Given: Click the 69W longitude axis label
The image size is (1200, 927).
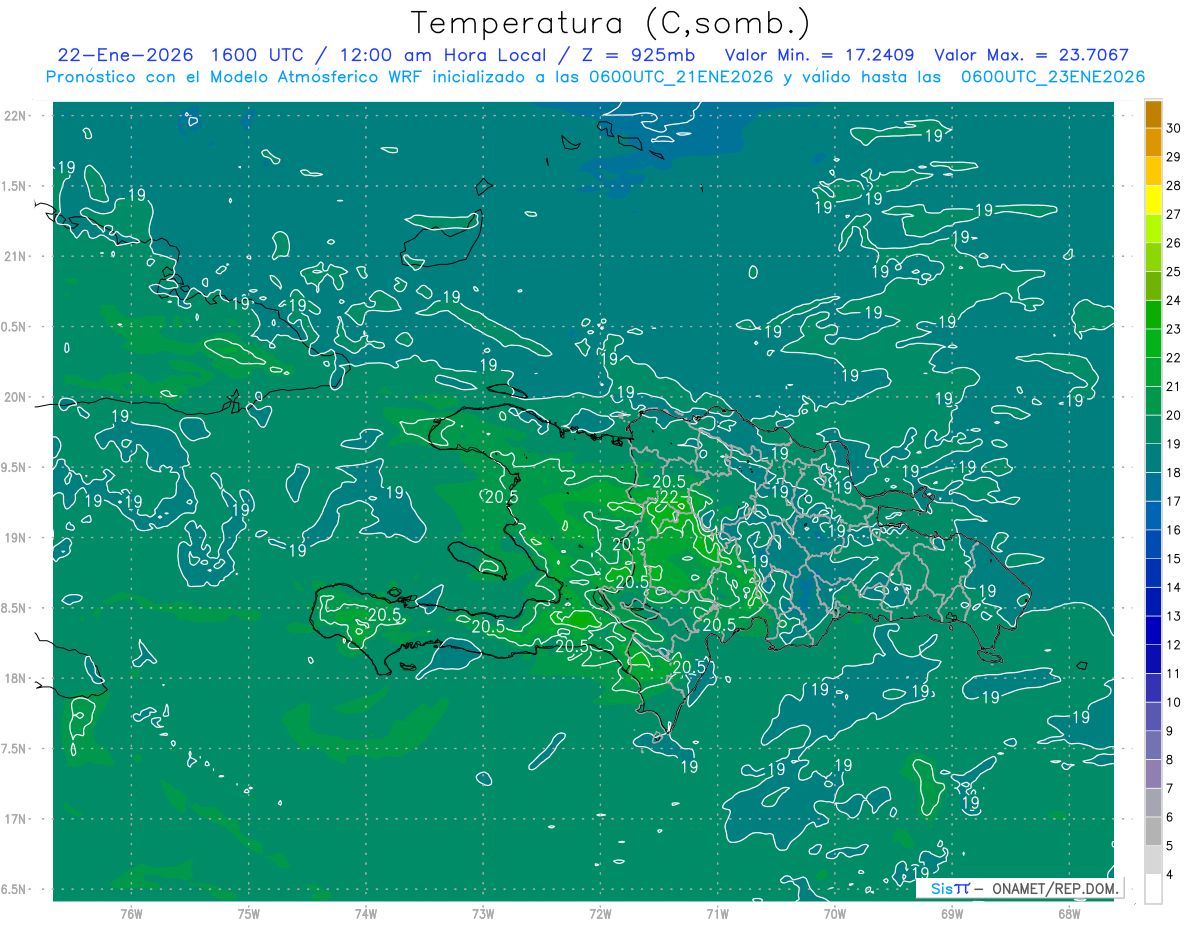Looking at the screenshot, I should 952,913.
